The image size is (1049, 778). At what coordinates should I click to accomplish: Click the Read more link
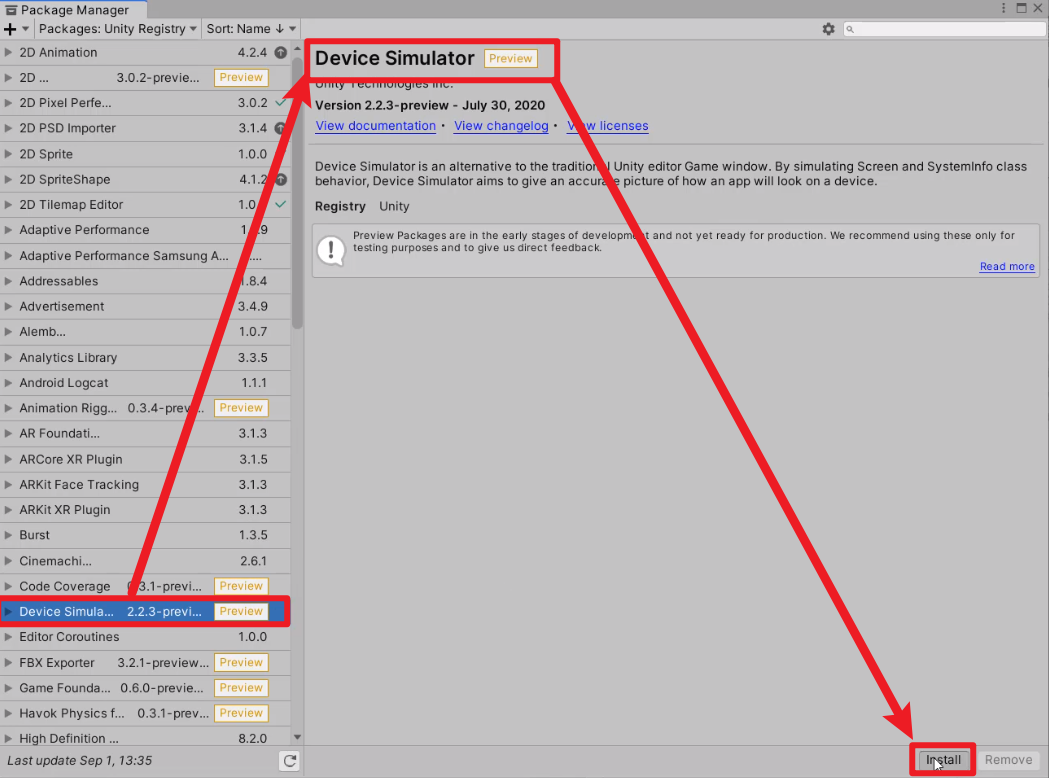[1007, 267]
